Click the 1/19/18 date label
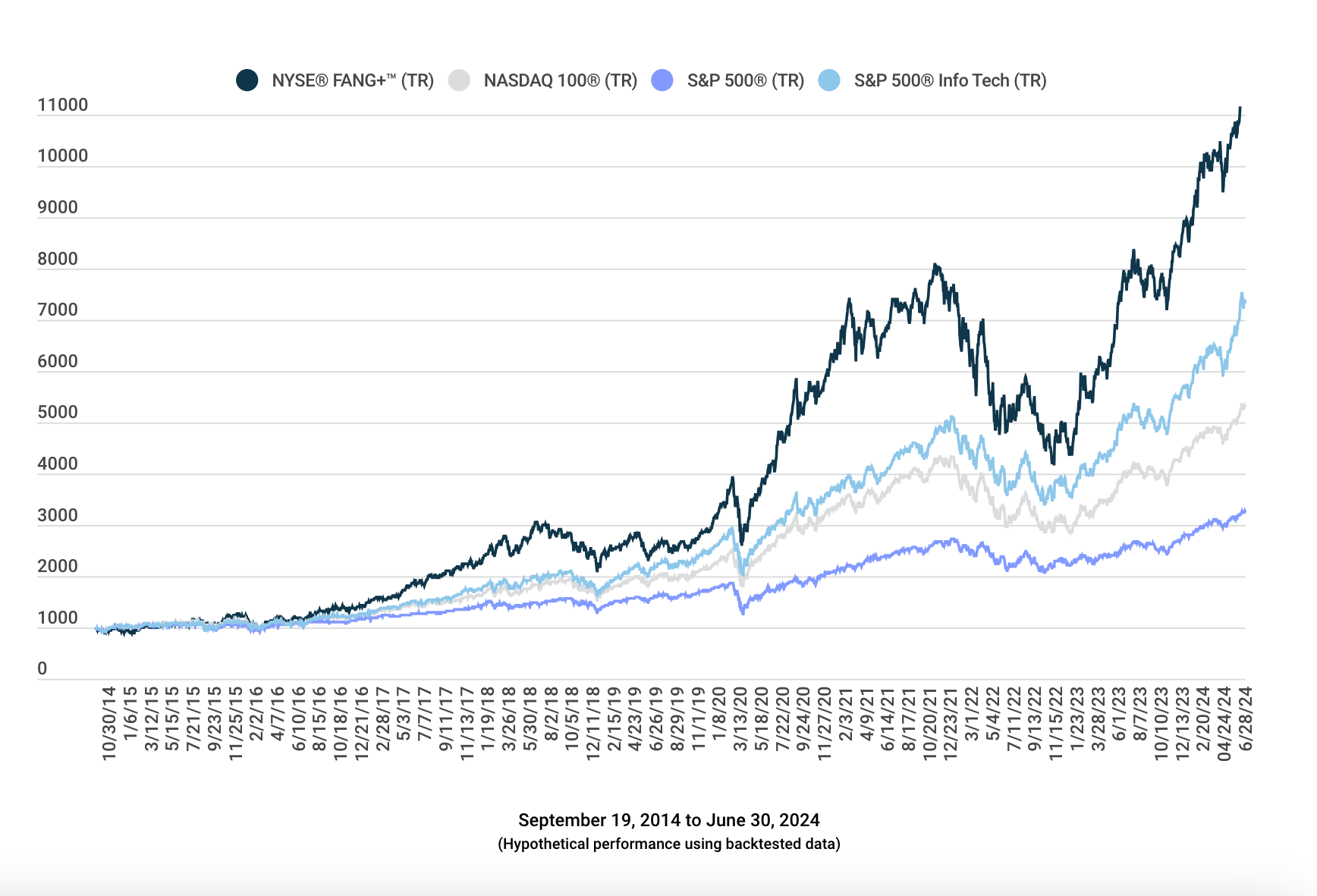The height and width of the screenshot is (896, 1317). (488, 718)
